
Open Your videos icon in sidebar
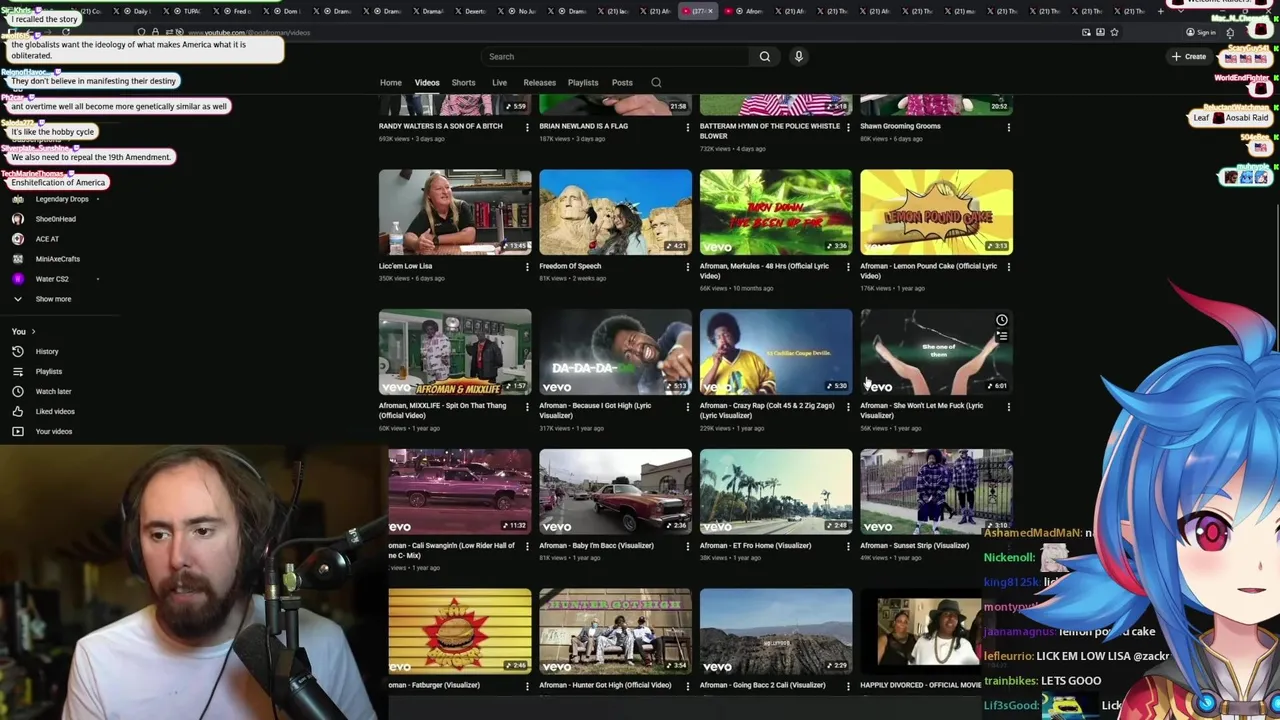(17, 432)
